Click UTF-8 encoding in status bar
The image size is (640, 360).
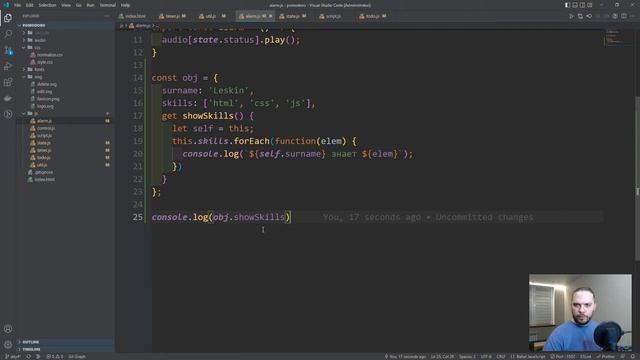[x=486, y=357]
